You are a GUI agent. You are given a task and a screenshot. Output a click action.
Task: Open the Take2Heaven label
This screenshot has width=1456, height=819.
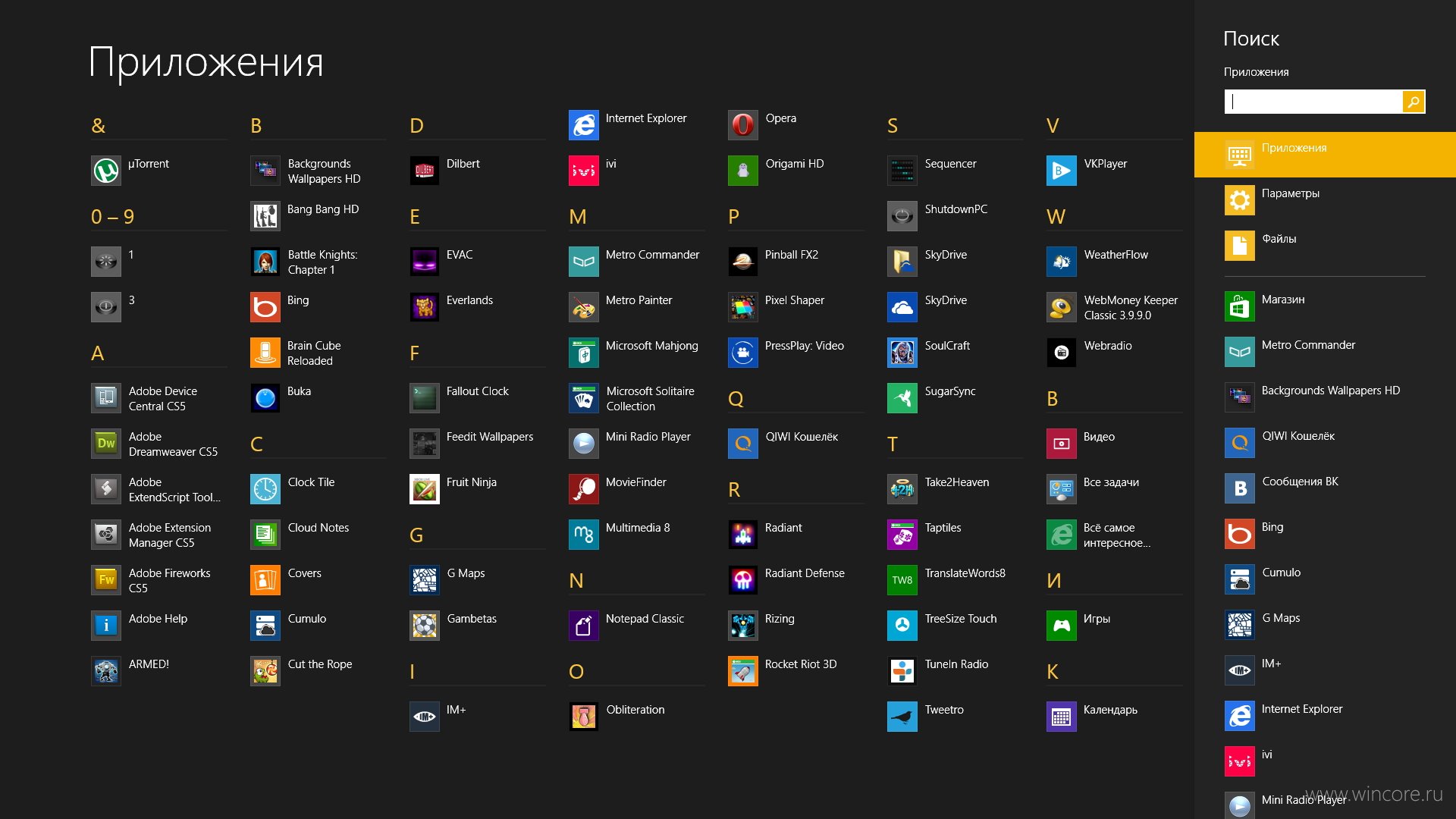click(x=956, y=482)
